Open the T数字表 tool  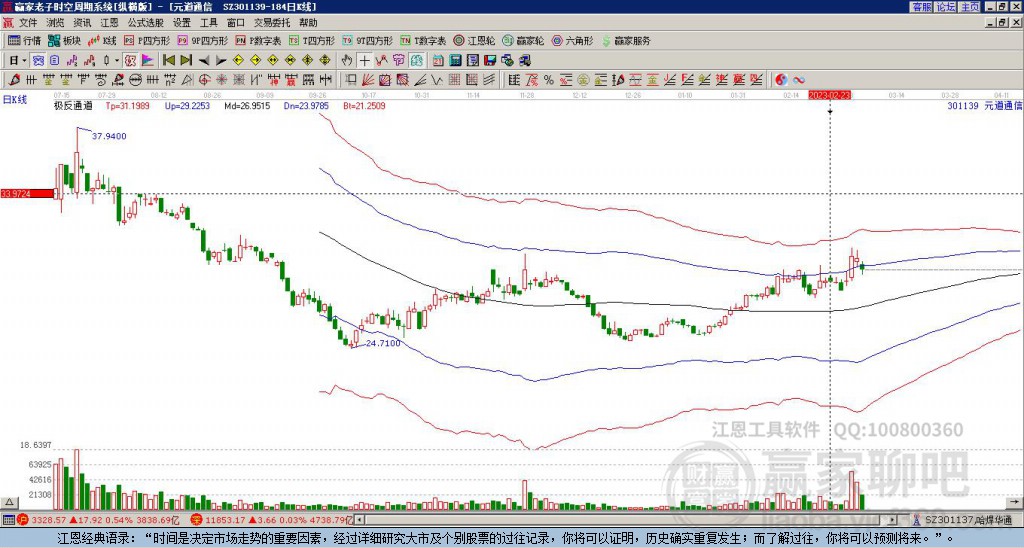(423, 40)
